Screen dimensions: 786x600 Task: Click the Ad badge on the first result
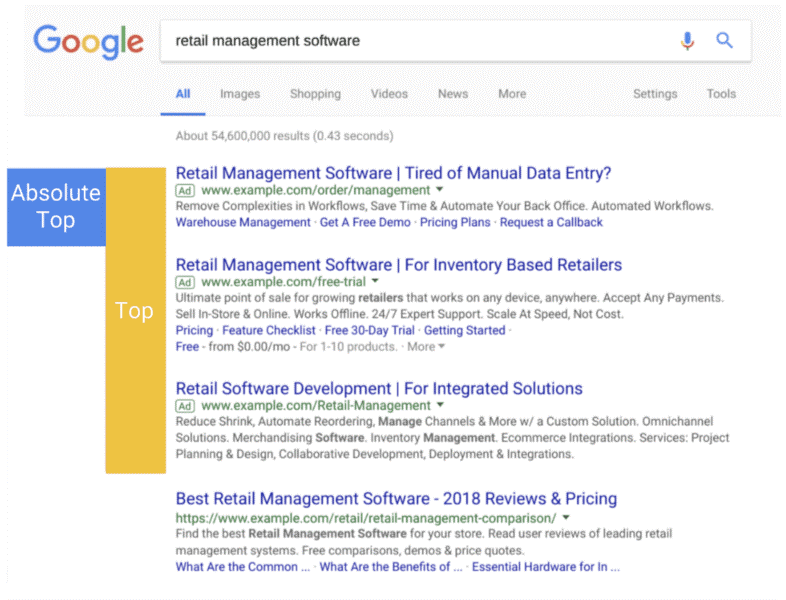coord(184,190)
